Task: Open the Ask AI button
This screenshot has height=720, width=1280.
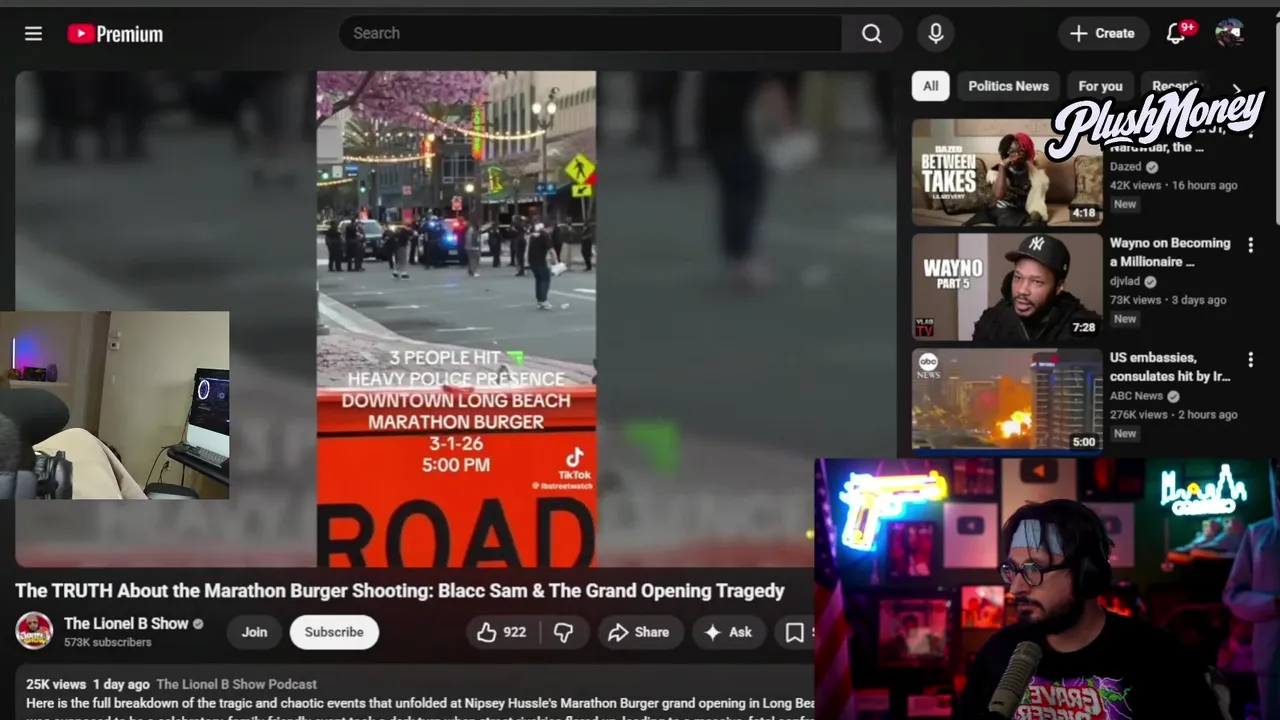Action: pyautogui.click(x=729, y=632)
